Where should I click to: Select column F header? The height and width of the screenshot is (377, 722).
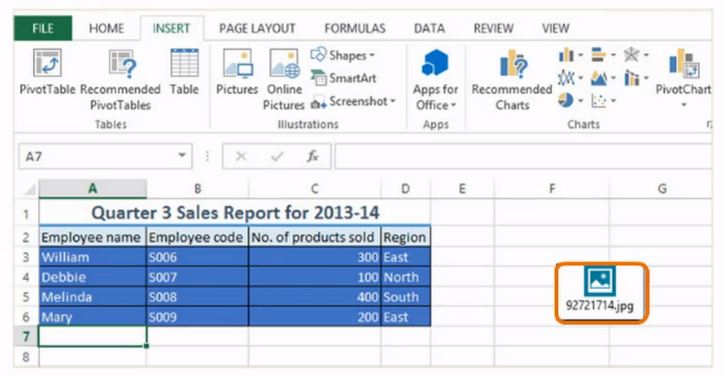[x=552, y=189]
